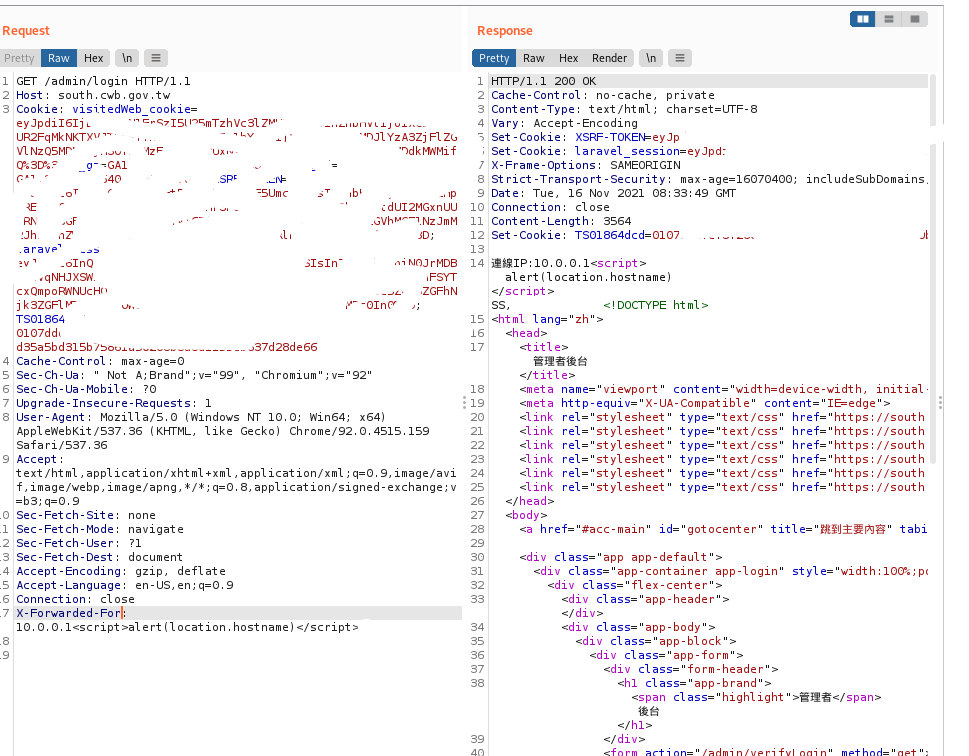Click 'Sec-Fetch-Site: none' header
The width and height of the screenshot is (969, 756).
(x=86, y=516)
